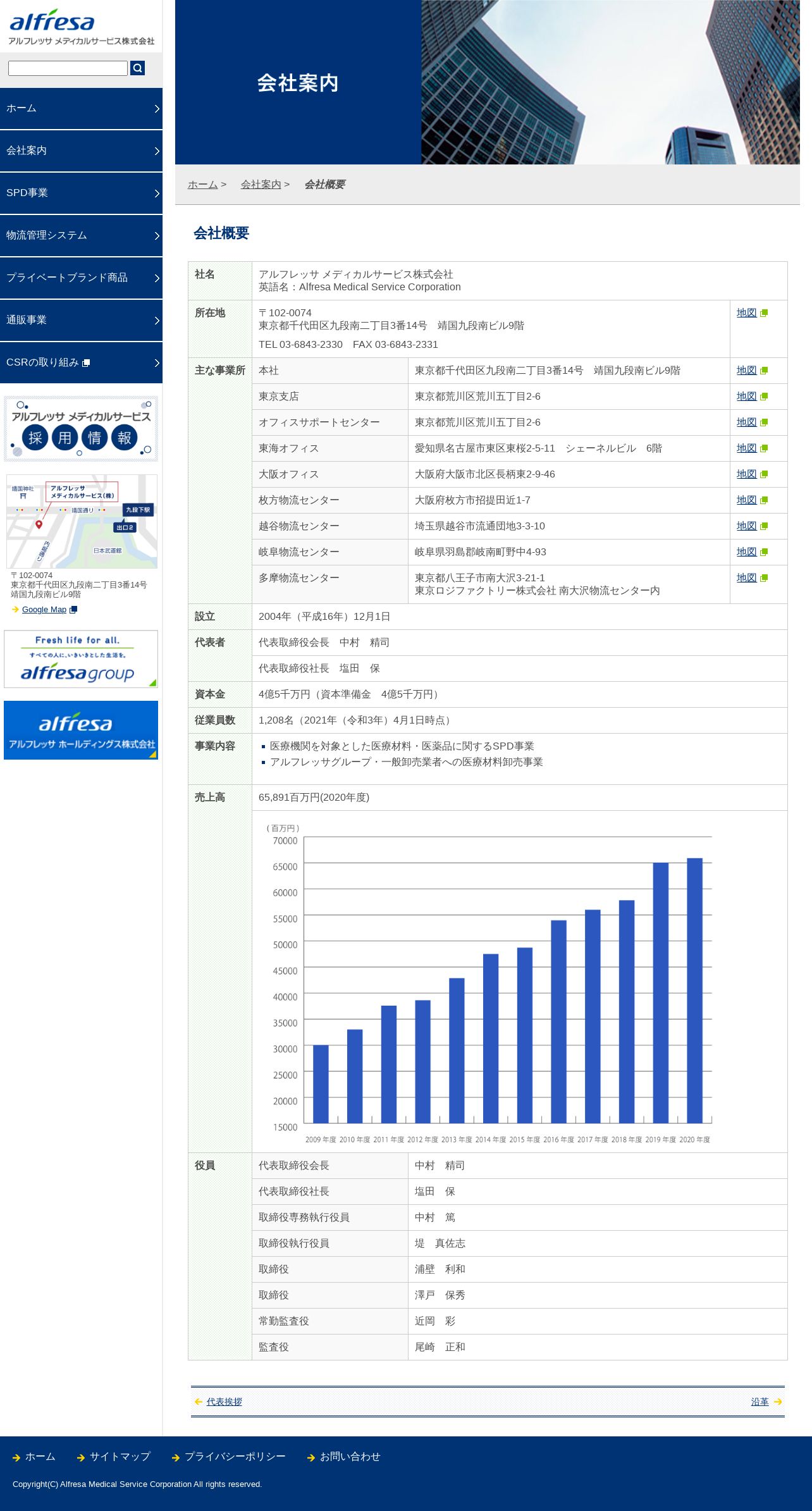The image size is (812, 1511).
Task: Open プライベートブランド商品 in the sidebar
Action: pyautogui.click(x=81, y=278)
